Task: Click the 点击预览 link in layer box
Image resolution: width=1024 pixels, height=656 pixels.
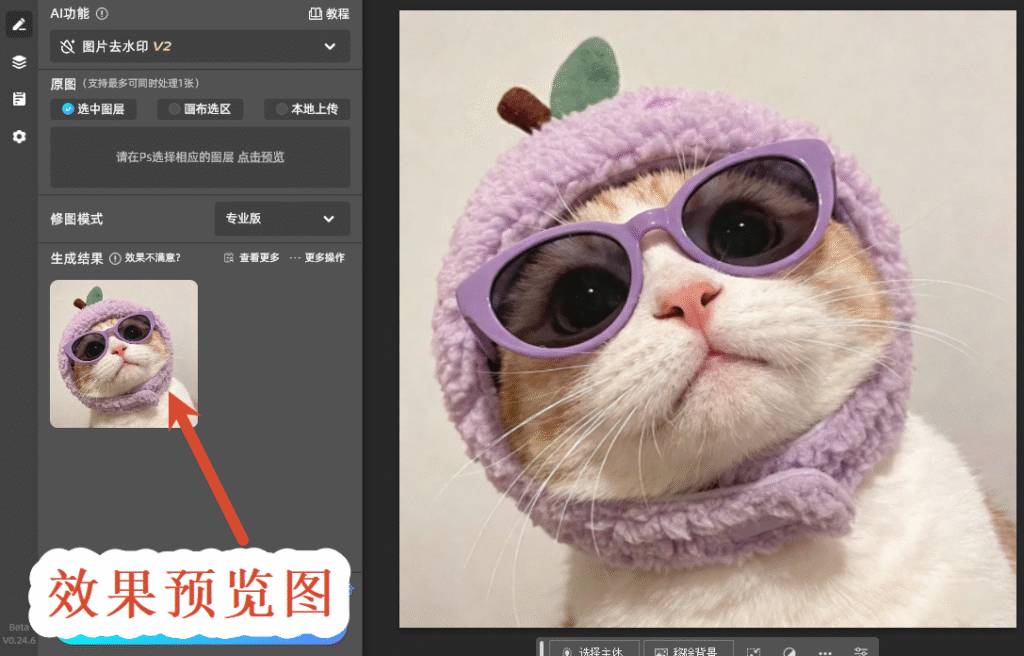Action: (261, 157)
